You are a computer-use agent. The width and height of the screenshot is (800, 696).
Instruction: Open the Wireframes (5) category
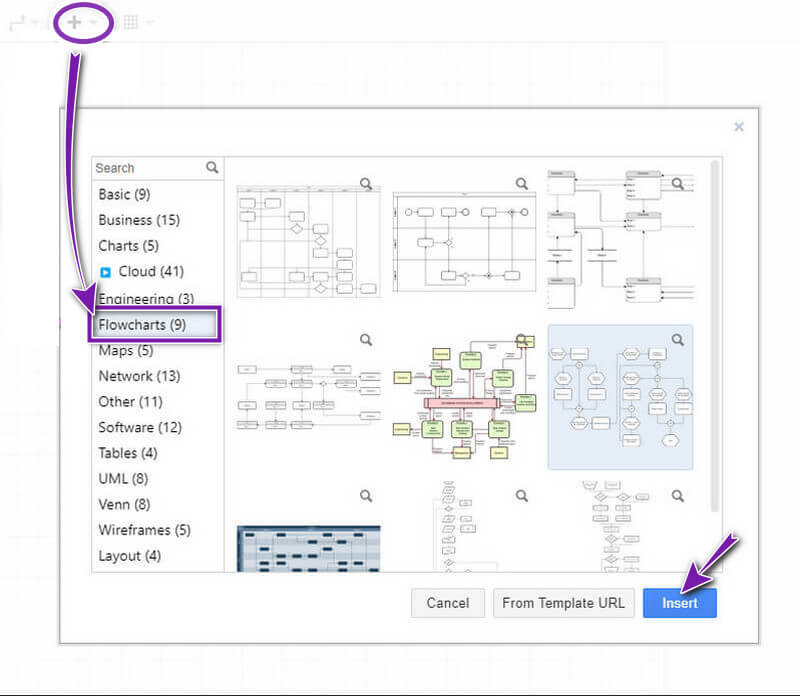tap(144, 530)
